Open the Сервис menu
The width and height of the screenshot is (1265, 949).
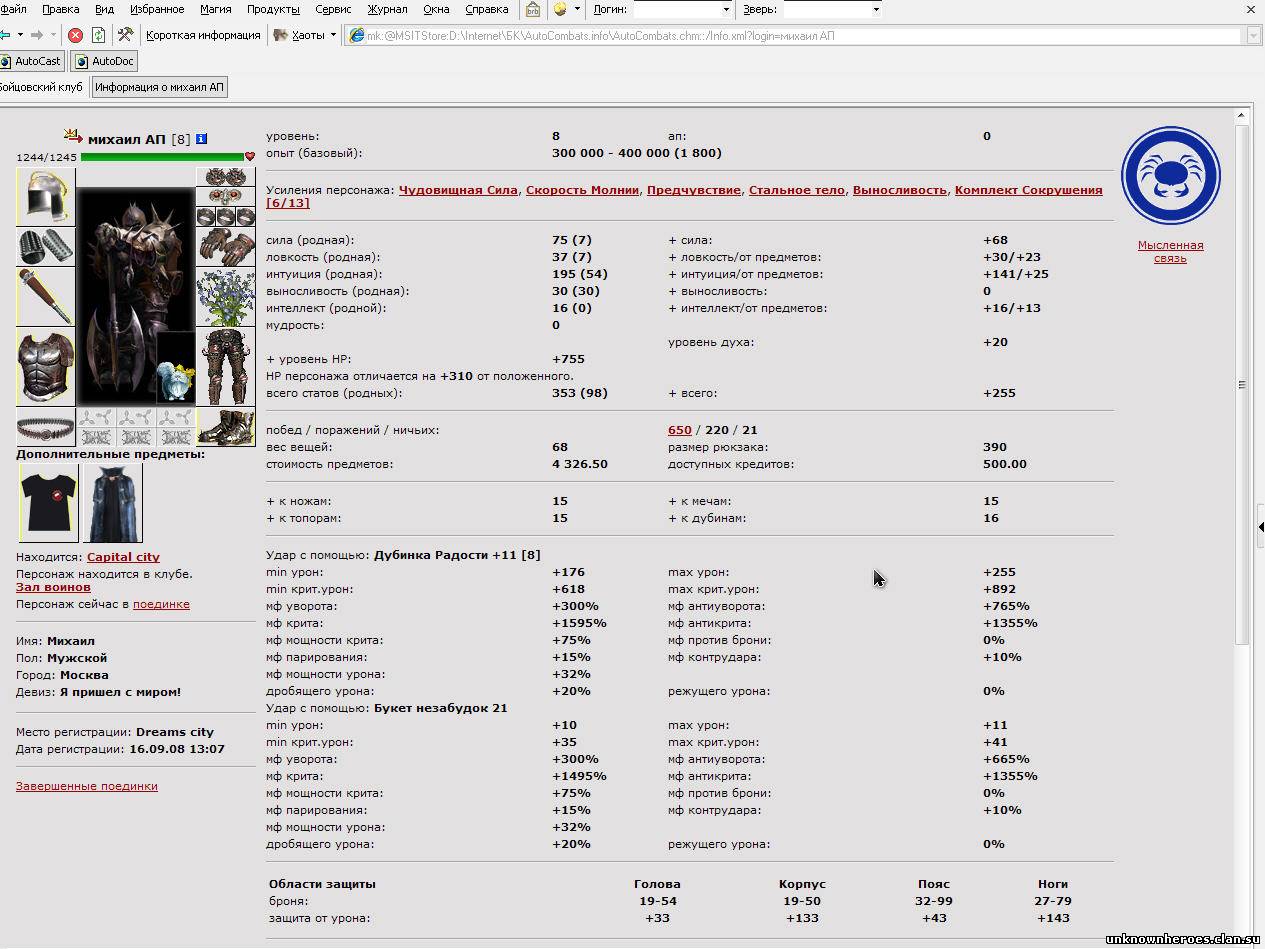(333, 9)
